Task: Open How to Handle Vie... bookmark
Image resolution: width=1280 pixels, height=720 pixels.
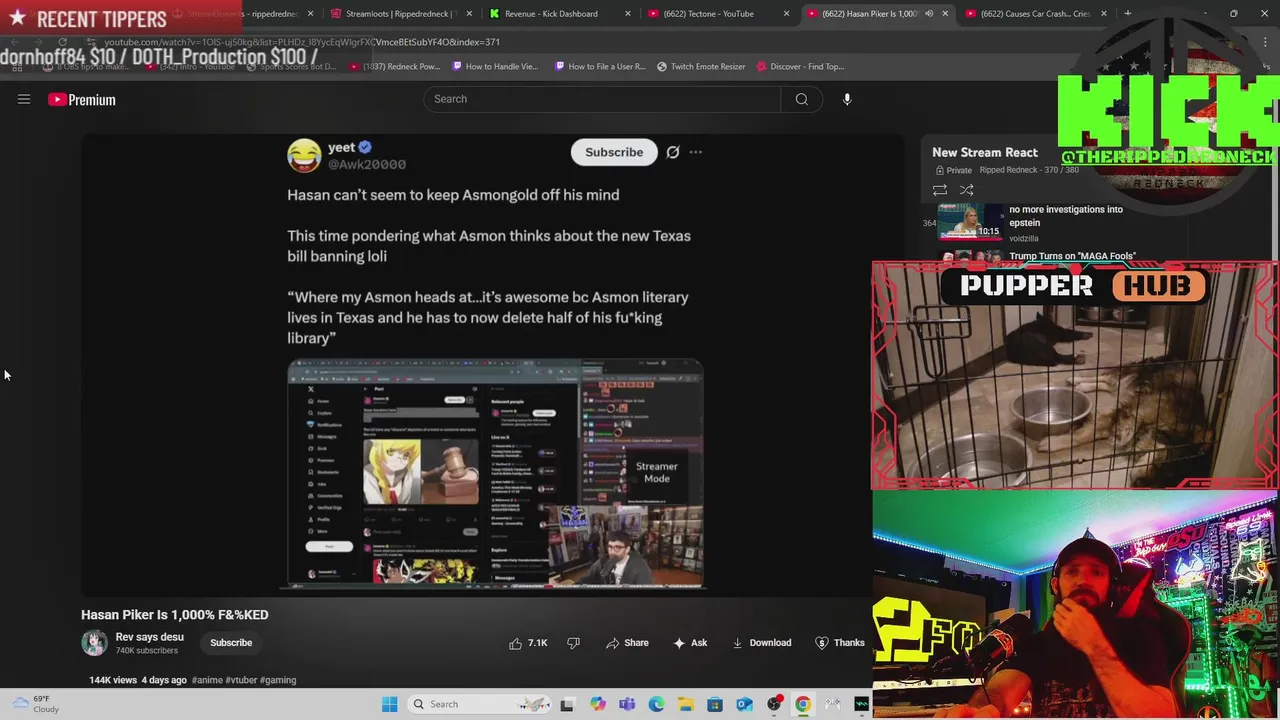Action: [495, 66]
